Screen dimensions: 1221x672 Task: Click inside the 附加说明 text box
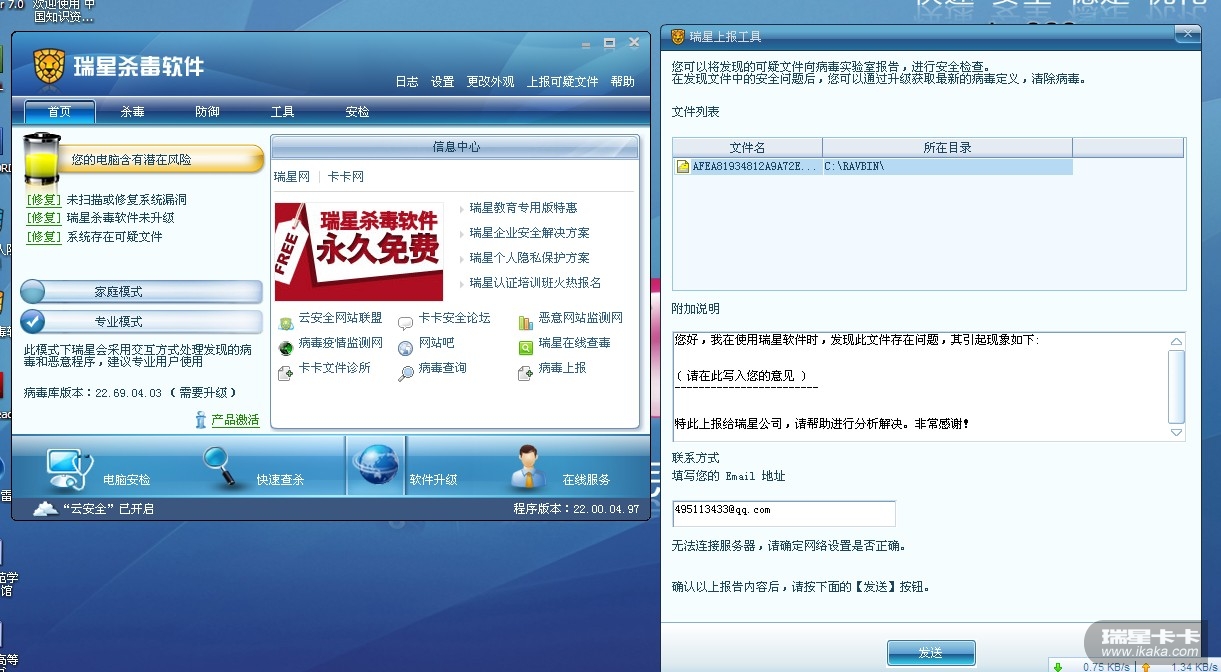(920, 386)
